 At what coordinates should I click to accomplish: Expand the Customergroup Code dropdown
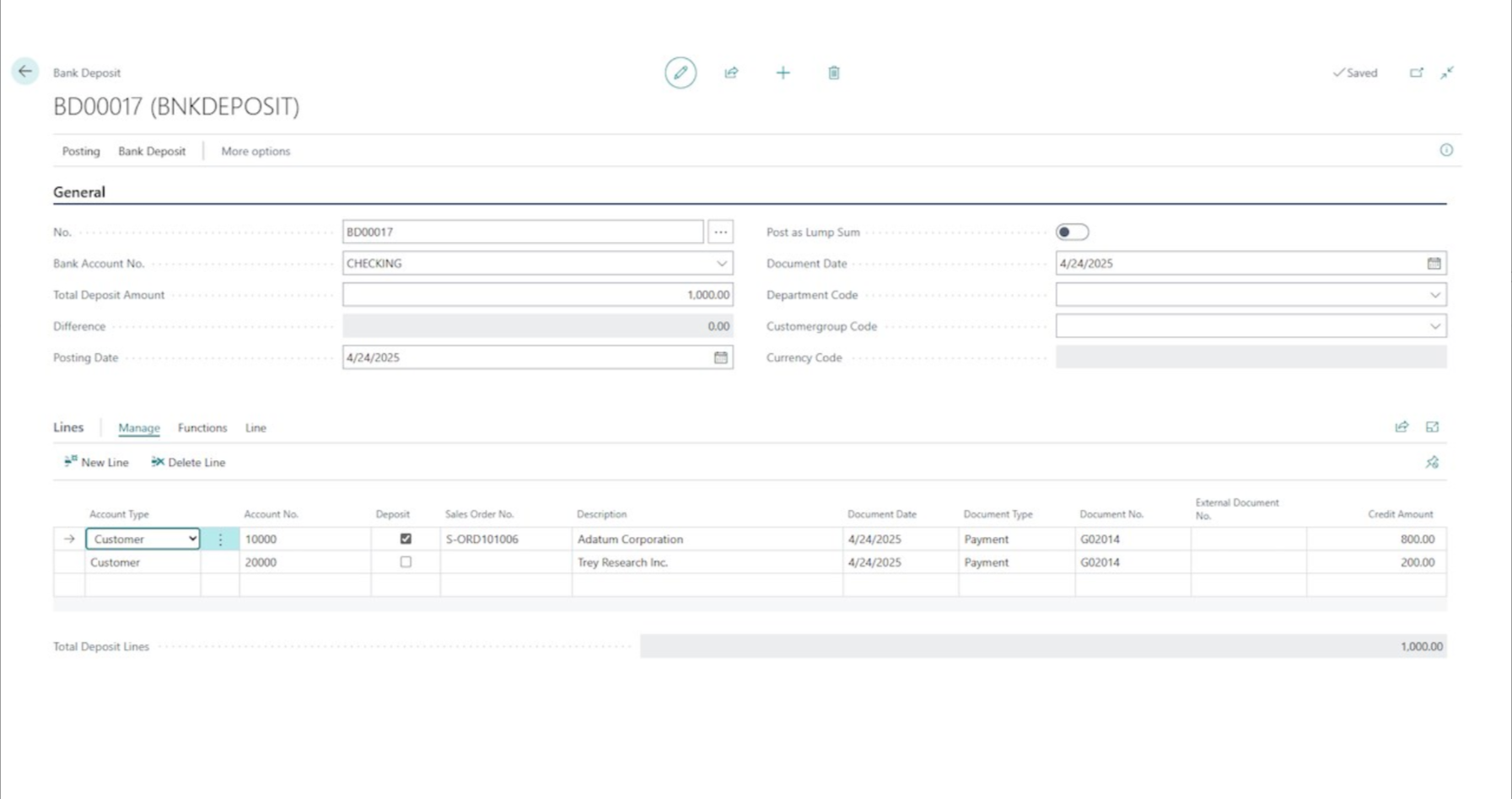pyautogui.click(x=1434, y=326)
